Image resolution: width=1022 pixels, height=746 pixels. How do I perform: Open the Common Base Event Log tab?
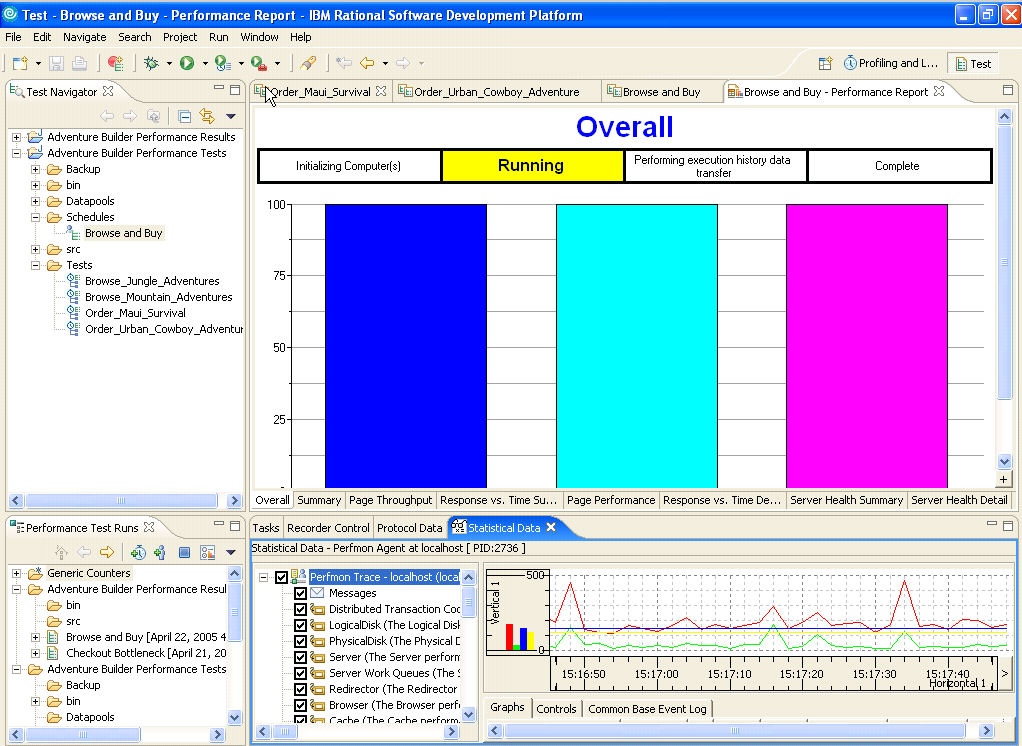point(647,708)
